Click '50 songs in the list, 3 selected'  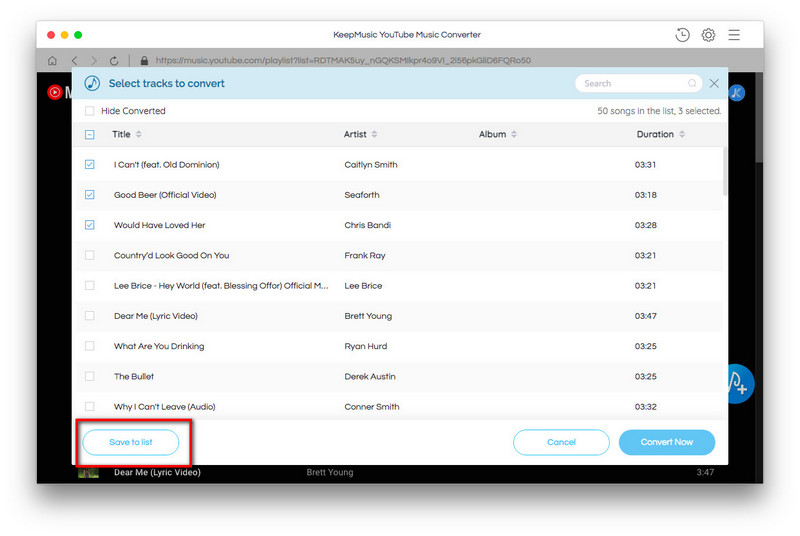659,111
